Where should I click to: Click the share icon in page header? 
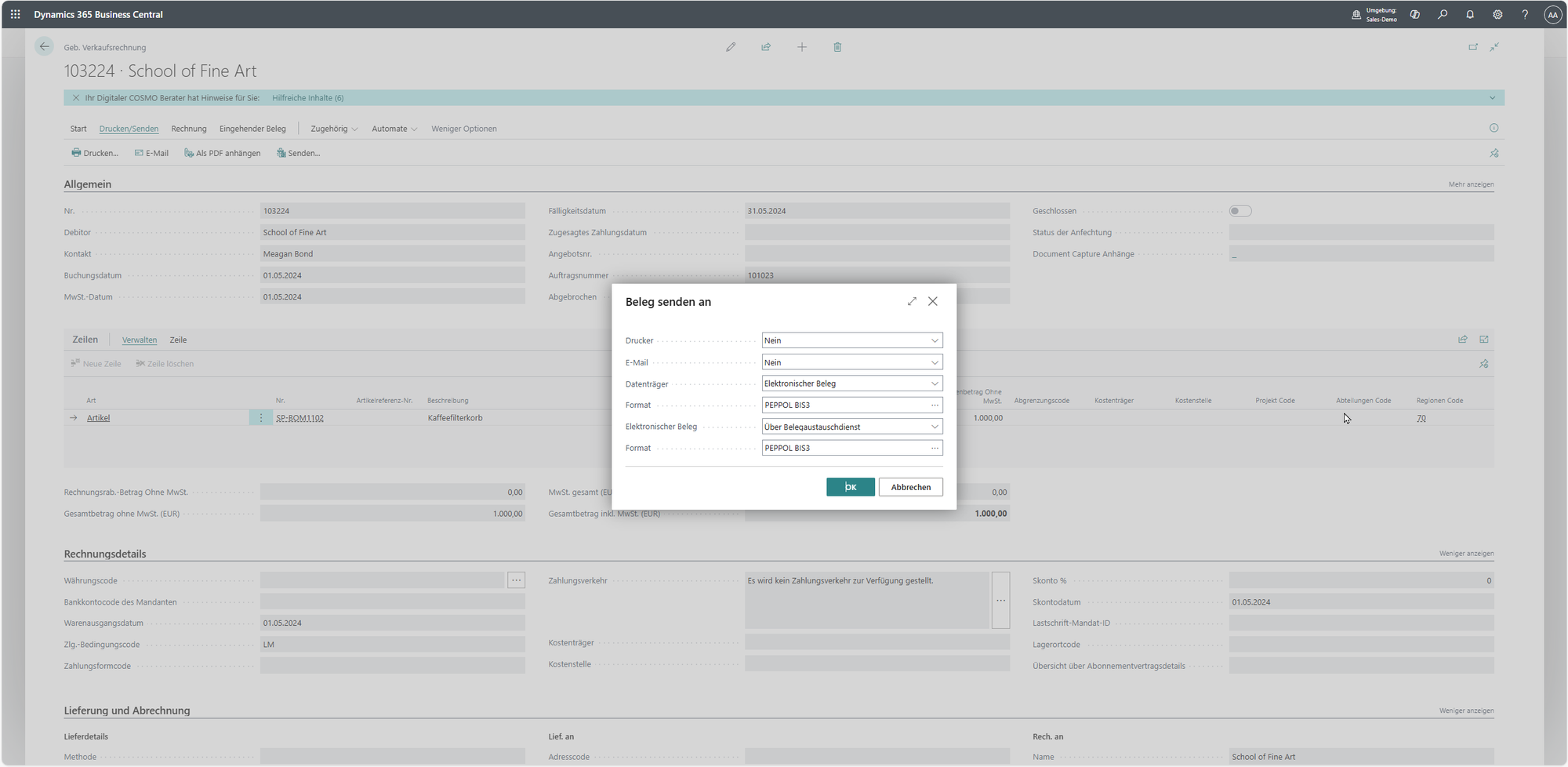[x=766, y=47]
